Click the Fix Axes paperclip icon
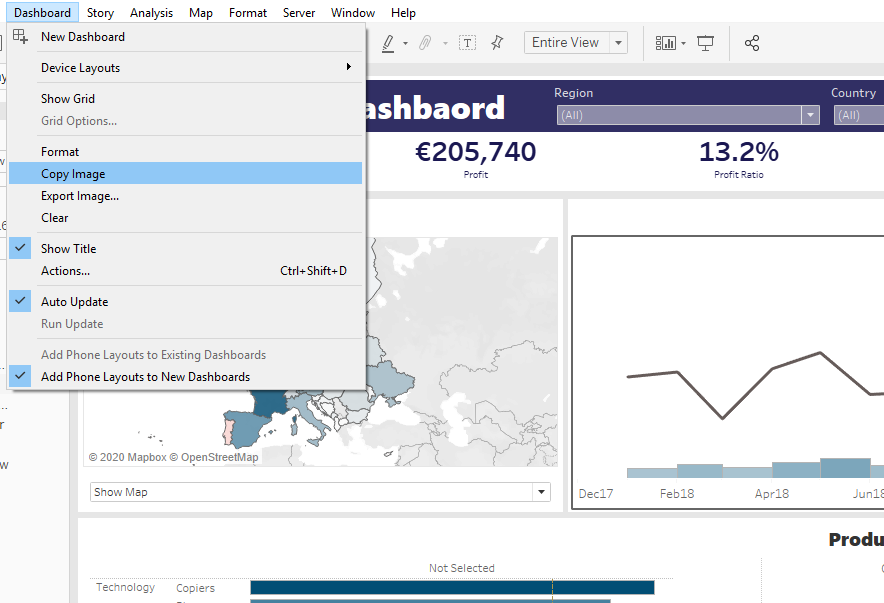The image size is (884, 603). pyautogui.click(x=424, y=42)
